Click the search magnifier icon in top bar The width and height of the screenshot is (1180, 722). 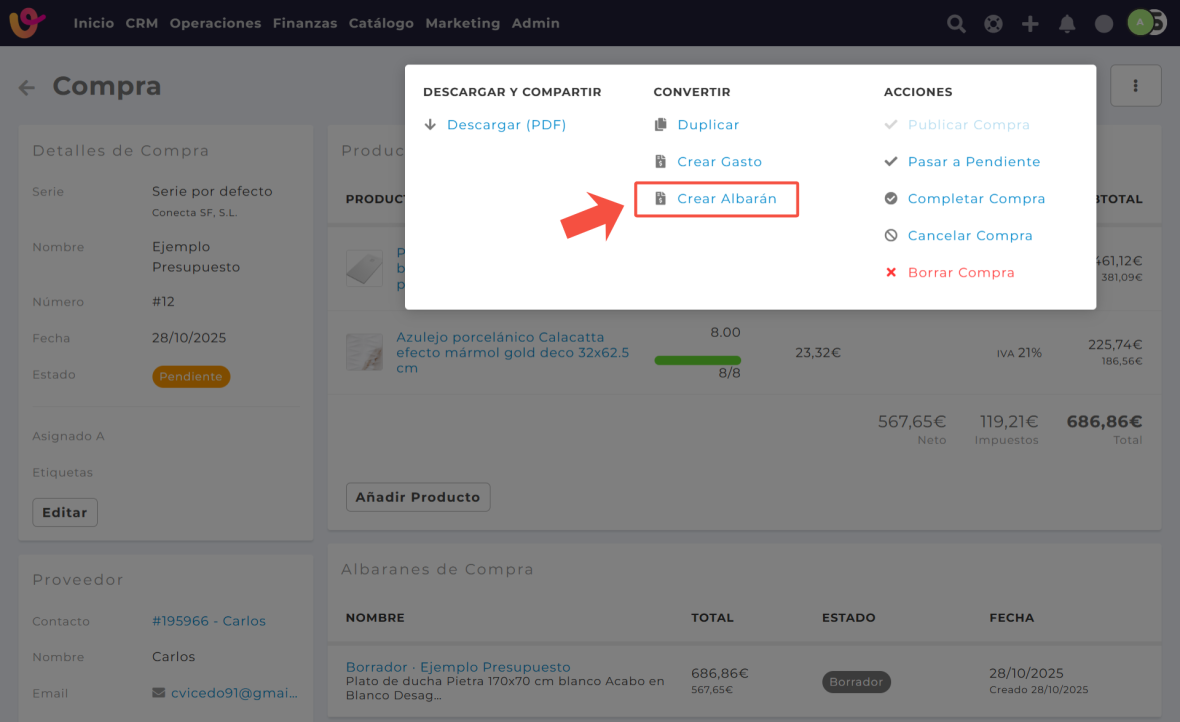click(x=956, y=23)
